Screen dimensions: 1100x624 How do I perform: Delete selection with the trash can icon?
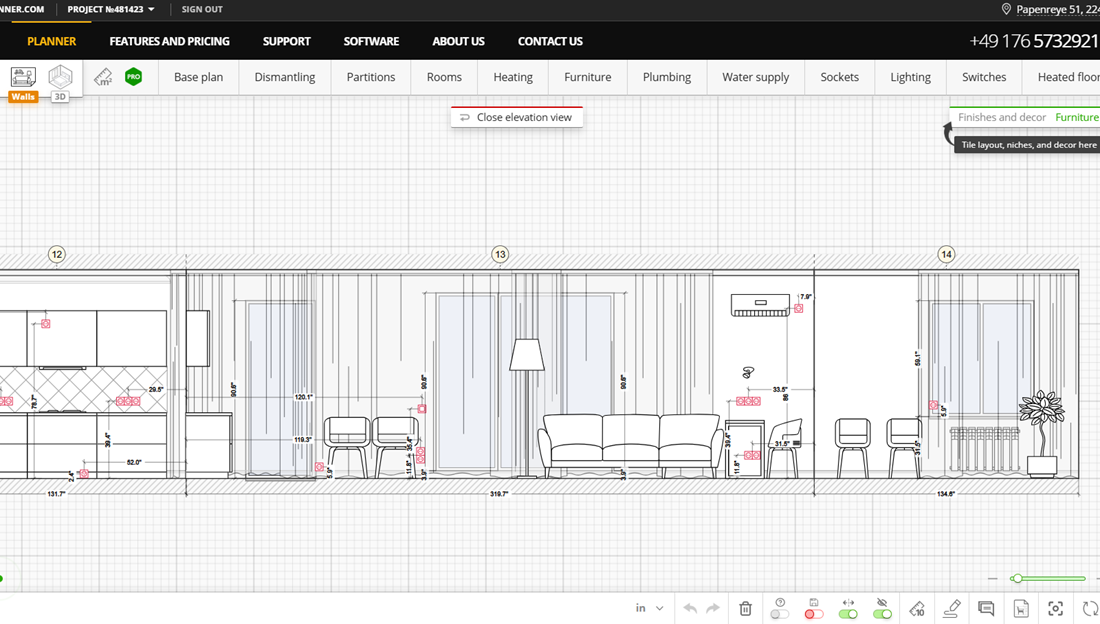[745, 608]
